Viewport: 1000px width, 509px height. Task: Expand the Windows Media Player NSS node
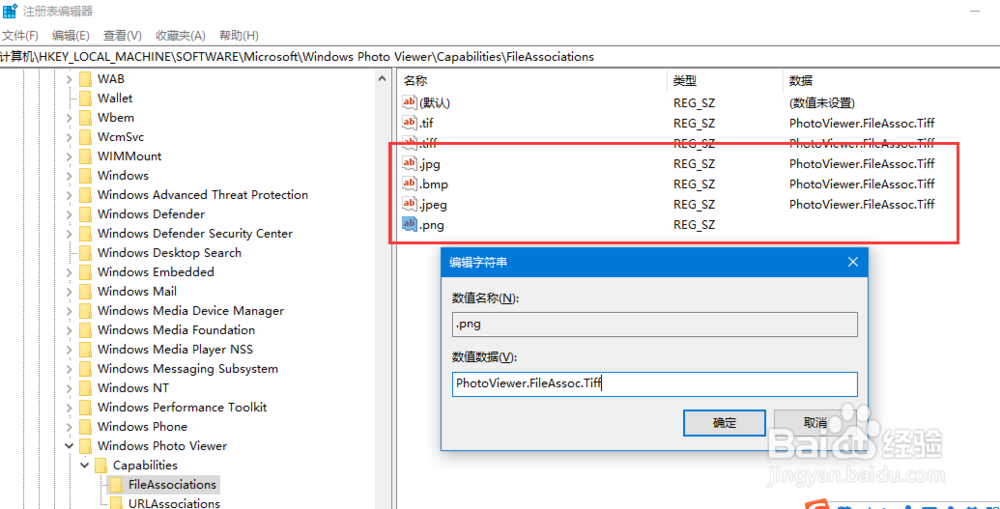click(69, 350)
